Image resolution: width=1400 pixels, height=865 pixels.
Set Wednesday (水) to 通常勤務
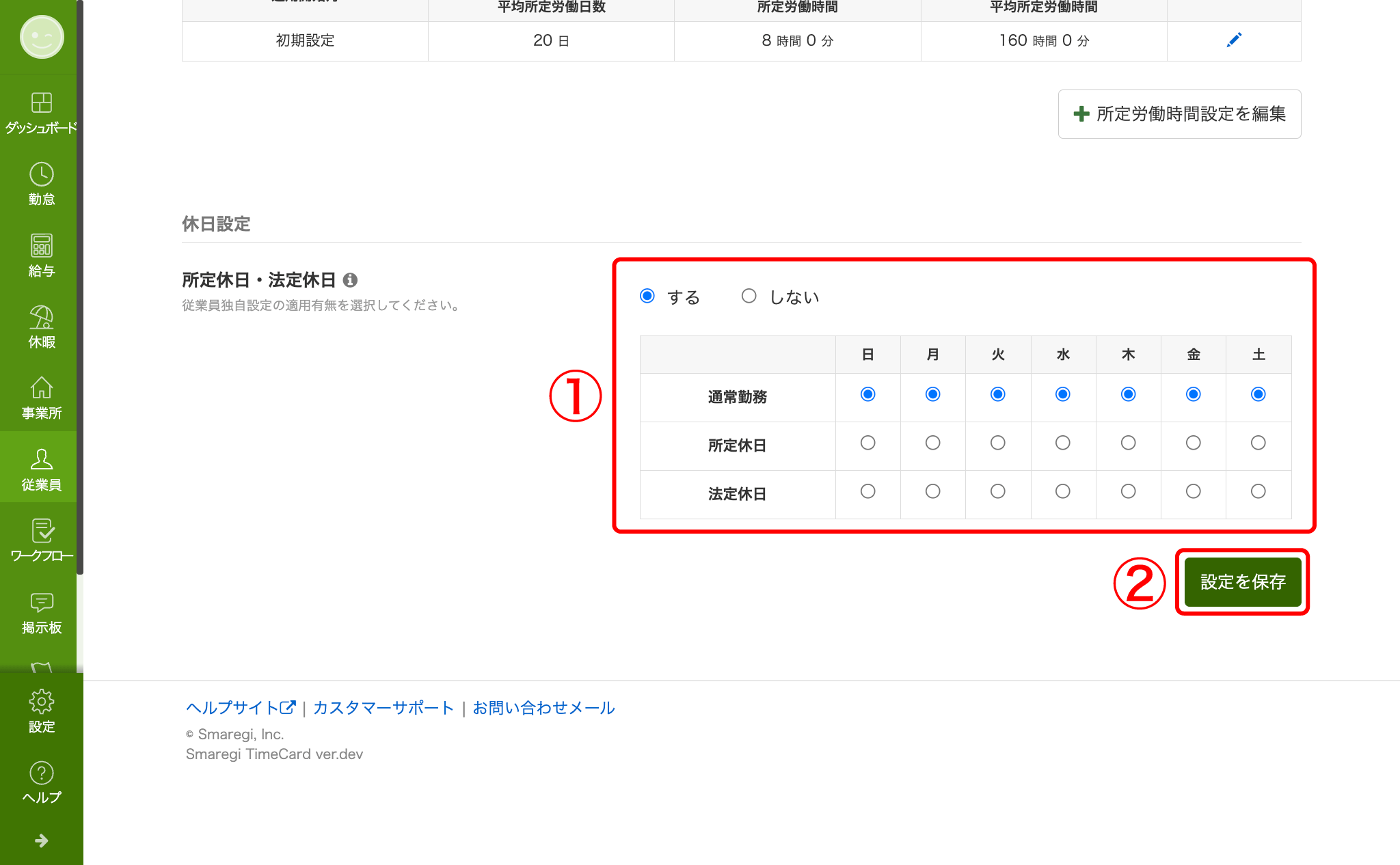click(x=1062, y=394)
